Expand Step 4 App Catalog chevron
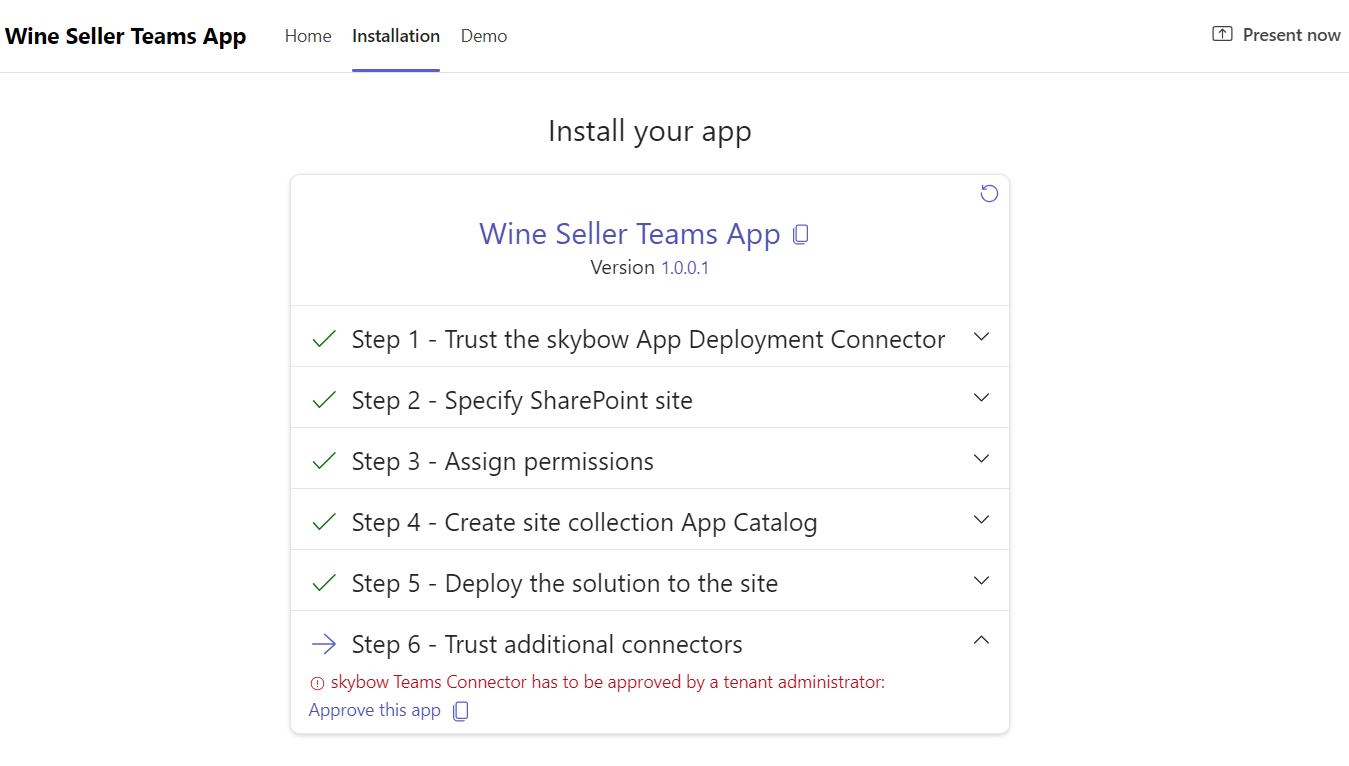 point(982,520)
